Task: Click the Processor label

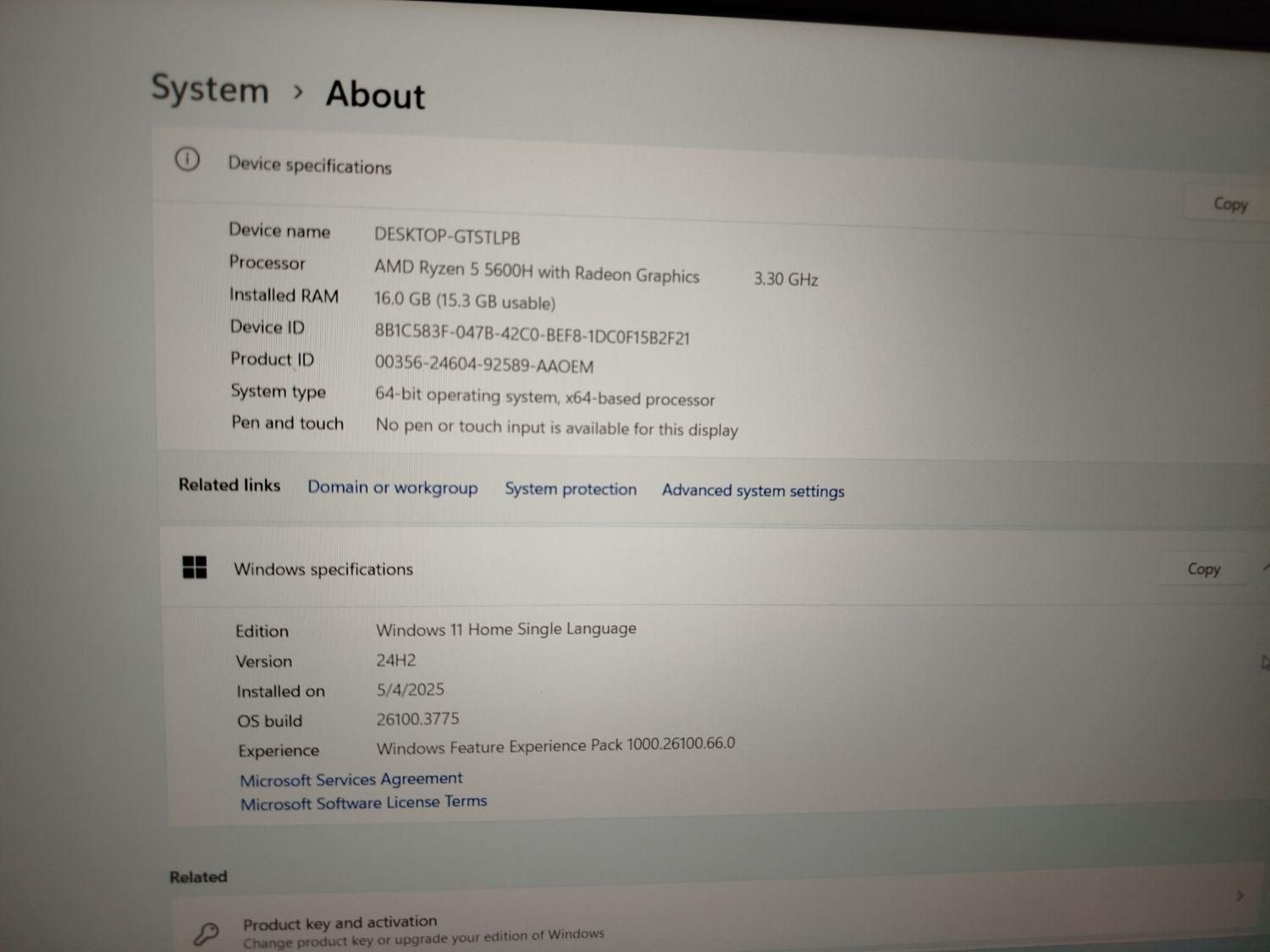Action: [x=267, y=262]
